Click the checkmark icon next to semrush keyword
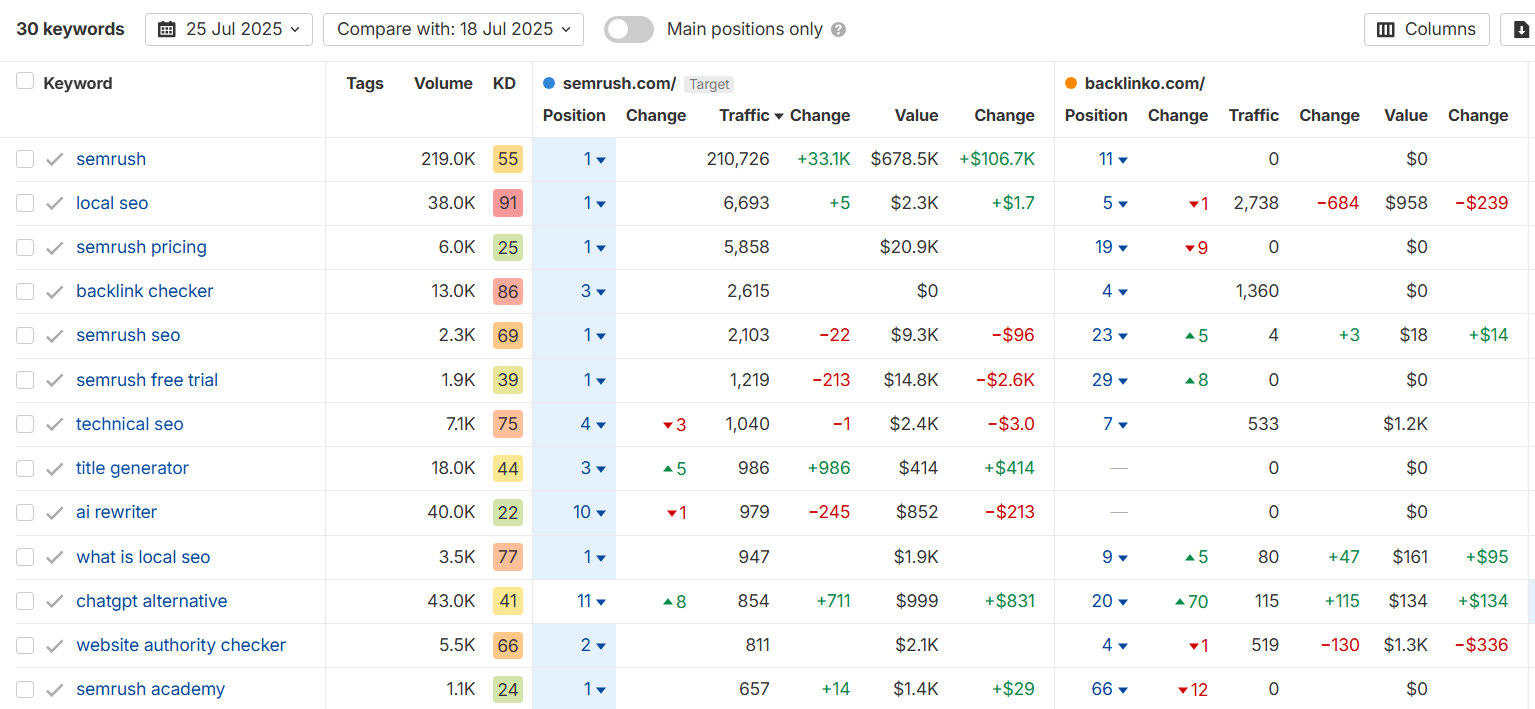The width and height of the screenshot is (1535, 709). [x=55, y=159]
